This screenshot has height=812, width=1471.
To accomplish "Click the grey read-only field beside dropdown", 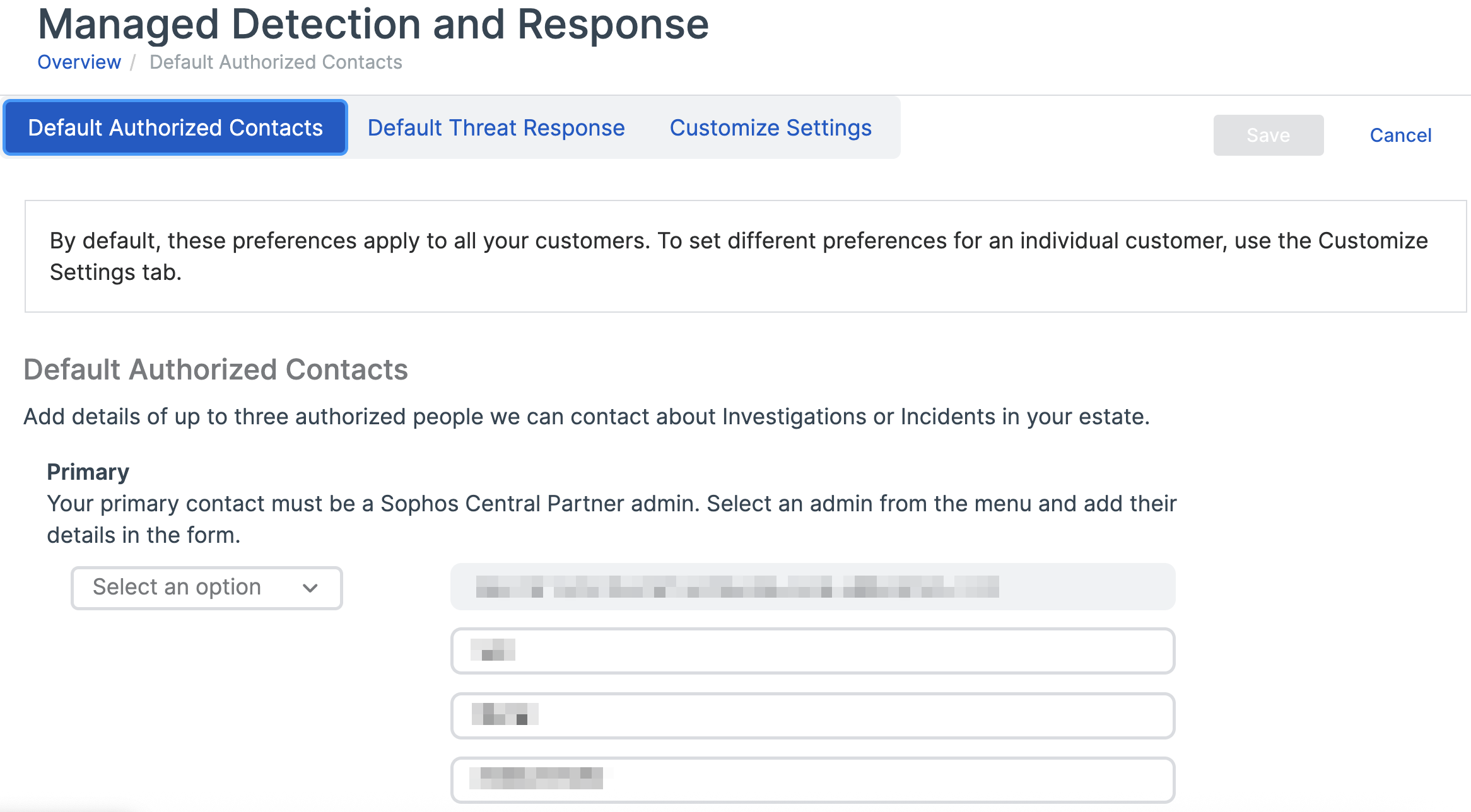I will pyautogui.click(x=812, y=587).
